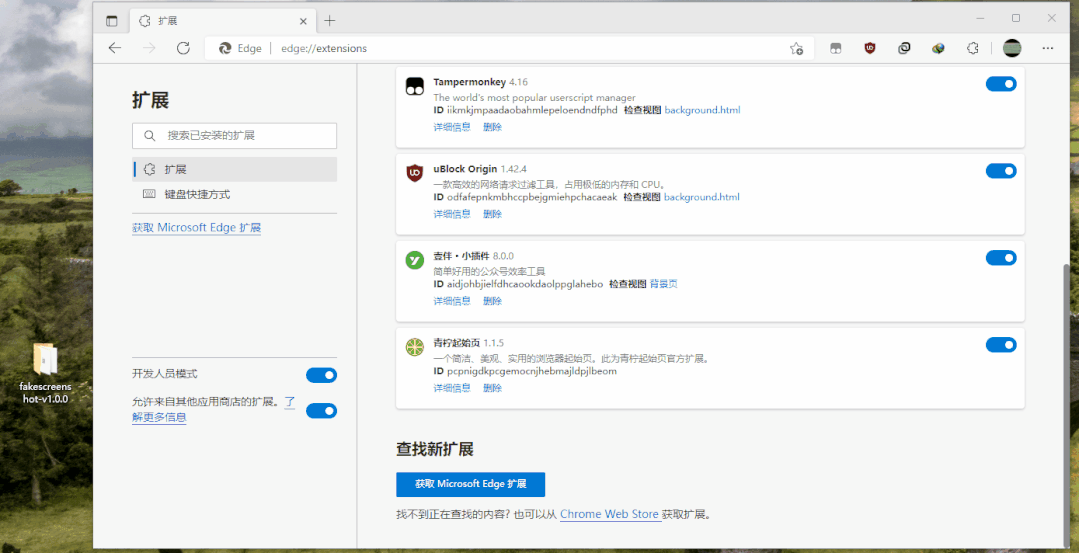
Task: Click the back arrow navigation button
Action: click(115, 48)
